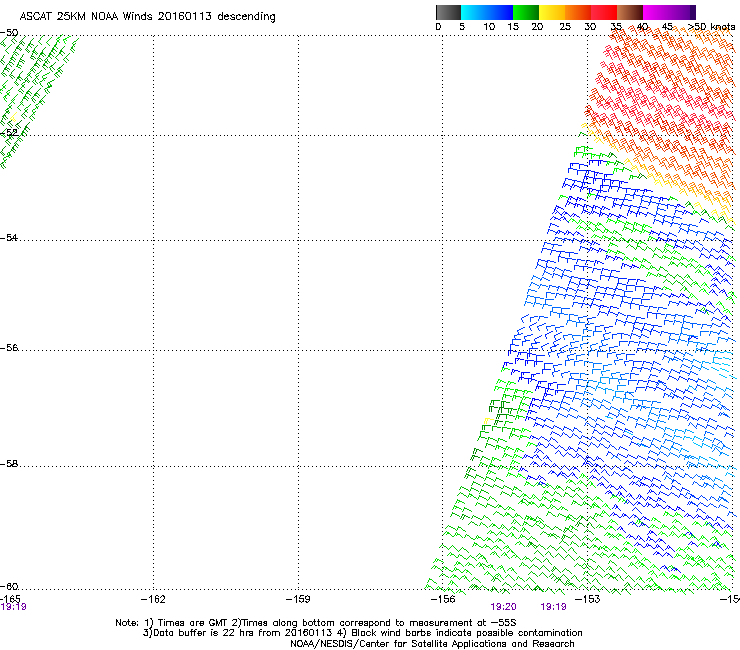Click the legend label '10'
740x650 pixels.
[x=489, y=27]
